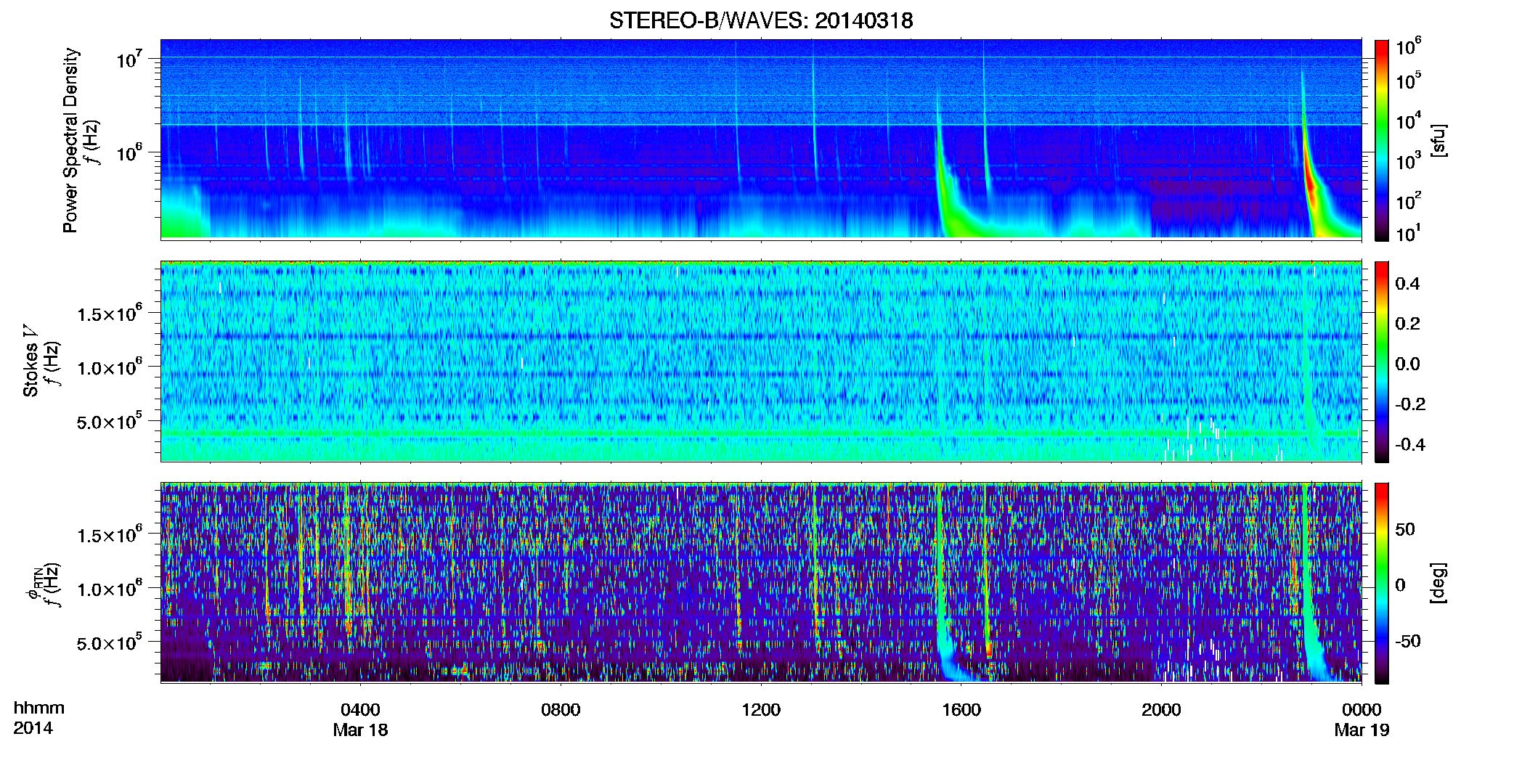Image resolution: width=1522 pixels, height=784 pixels.
Task: Click the 10^1 label on top colorbar
Action: pos(1408,234)
